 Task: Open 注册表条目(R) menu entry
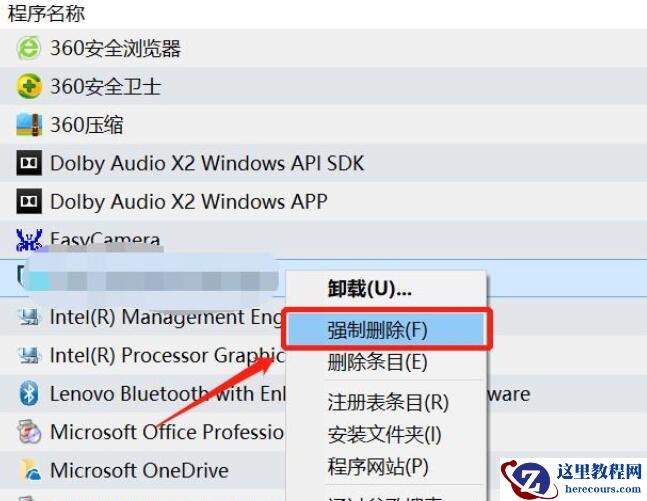tap(388, 402)
